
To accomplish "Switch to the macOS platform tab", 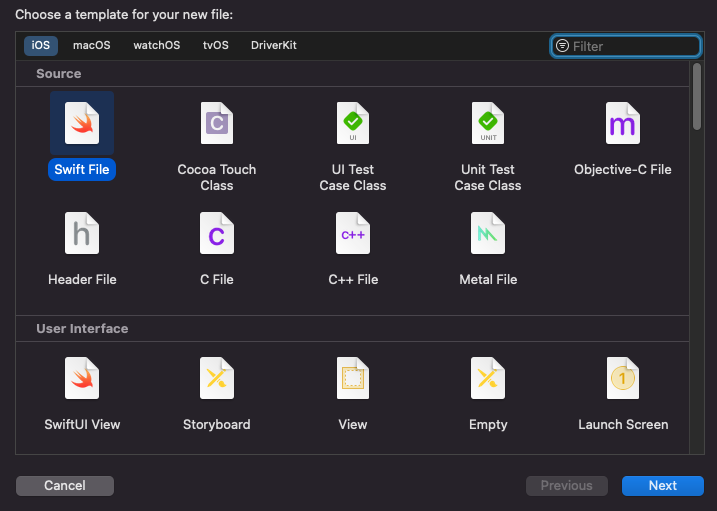I will click(x=91, y=45).
